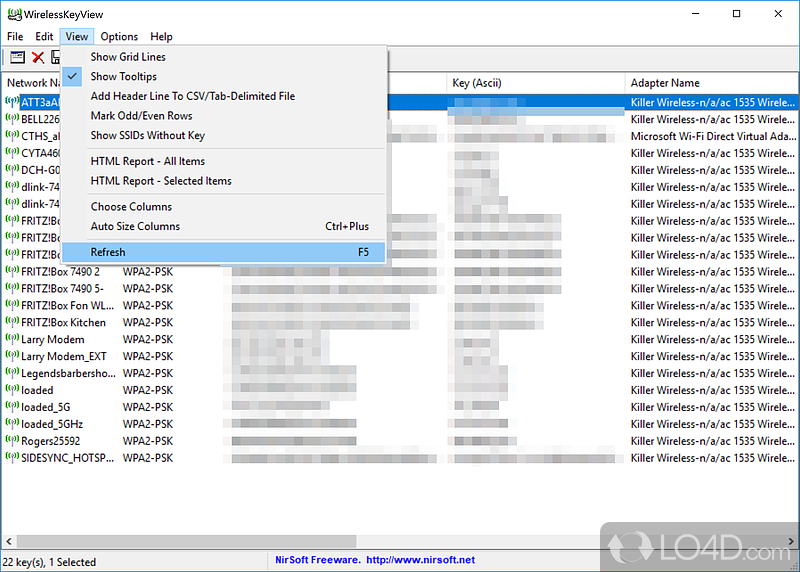Enable Add Header Line To CSV/Tab-Delimited File

click(x=223, y=96)
